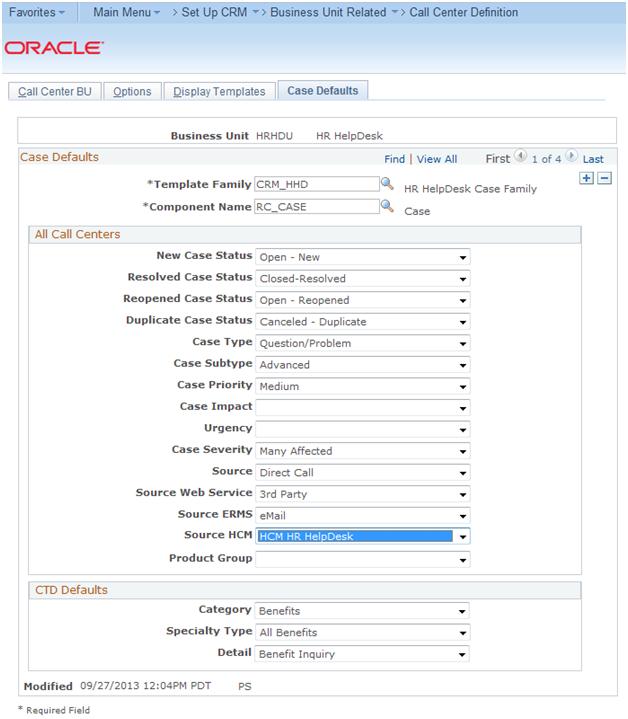Open the empty Urgency dropdown
This screenshot has width=628, height=719.
(x=363, y=429)
